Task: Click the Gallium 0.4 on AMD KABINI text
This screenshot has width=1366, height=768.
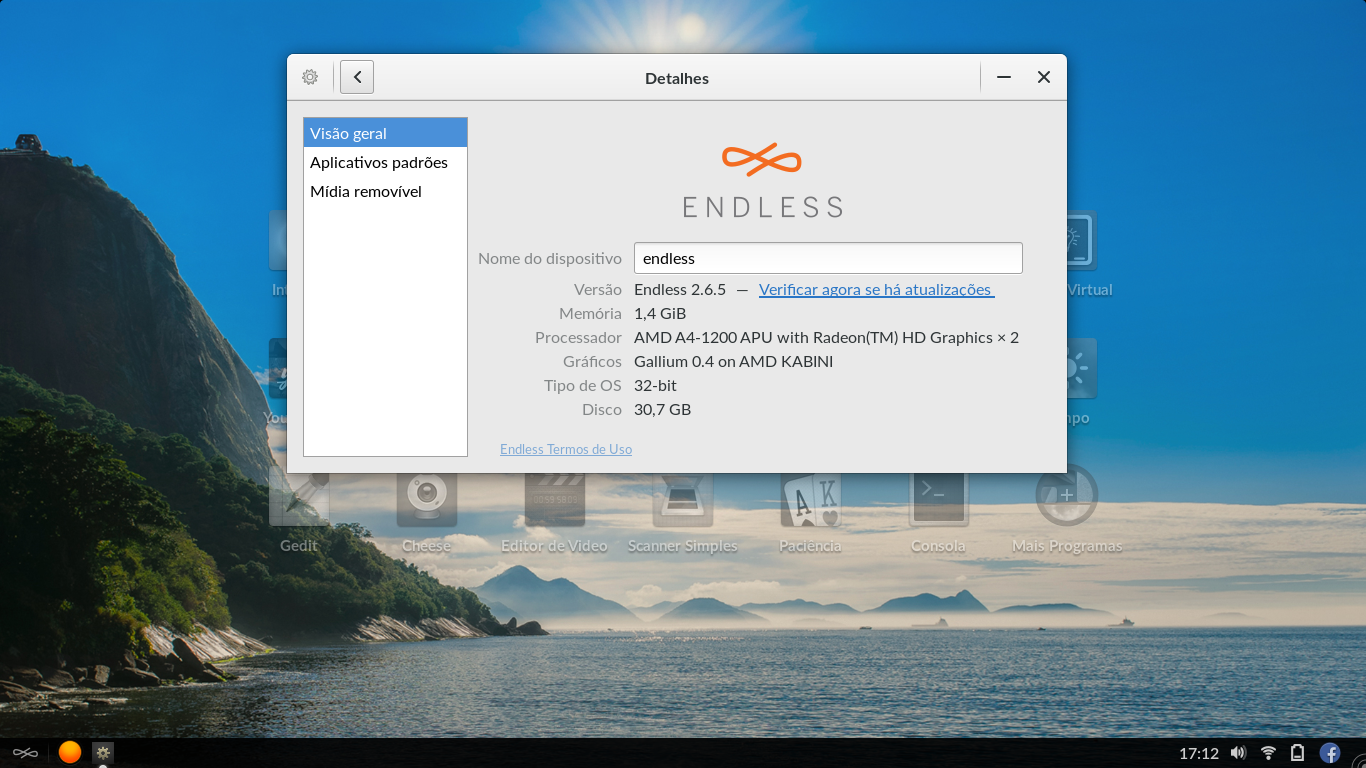Action: (733, 362)
